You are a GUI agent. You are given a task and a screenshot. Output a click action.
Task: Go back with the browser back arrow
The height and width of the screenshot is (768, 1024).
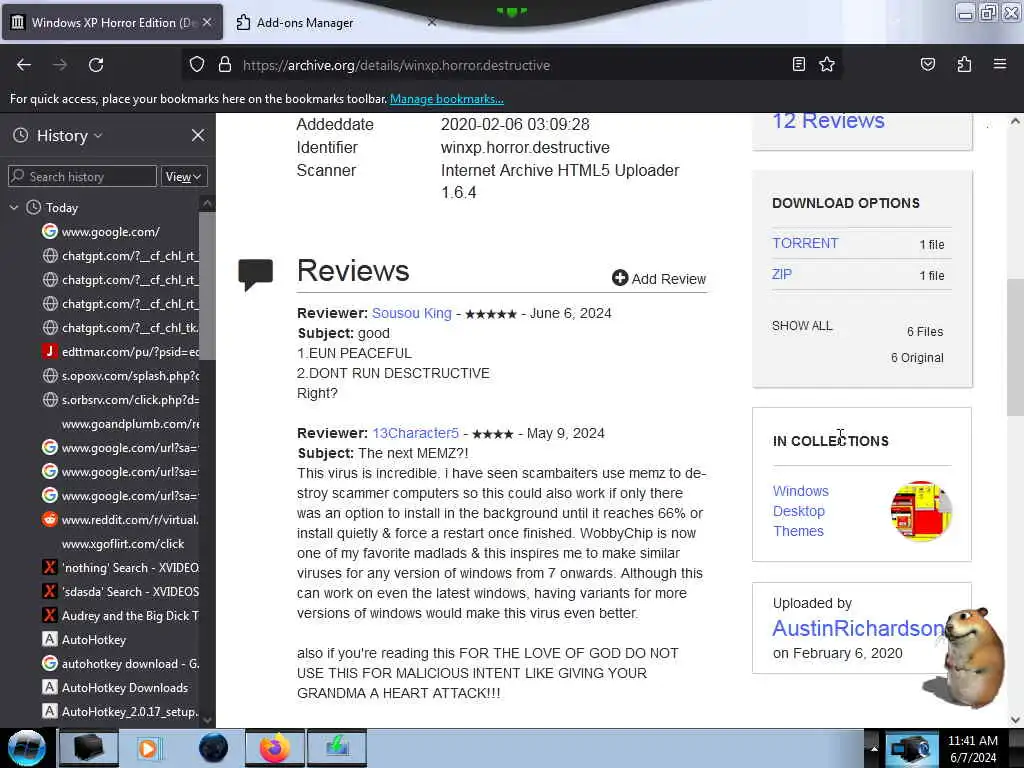click(24, 65)
